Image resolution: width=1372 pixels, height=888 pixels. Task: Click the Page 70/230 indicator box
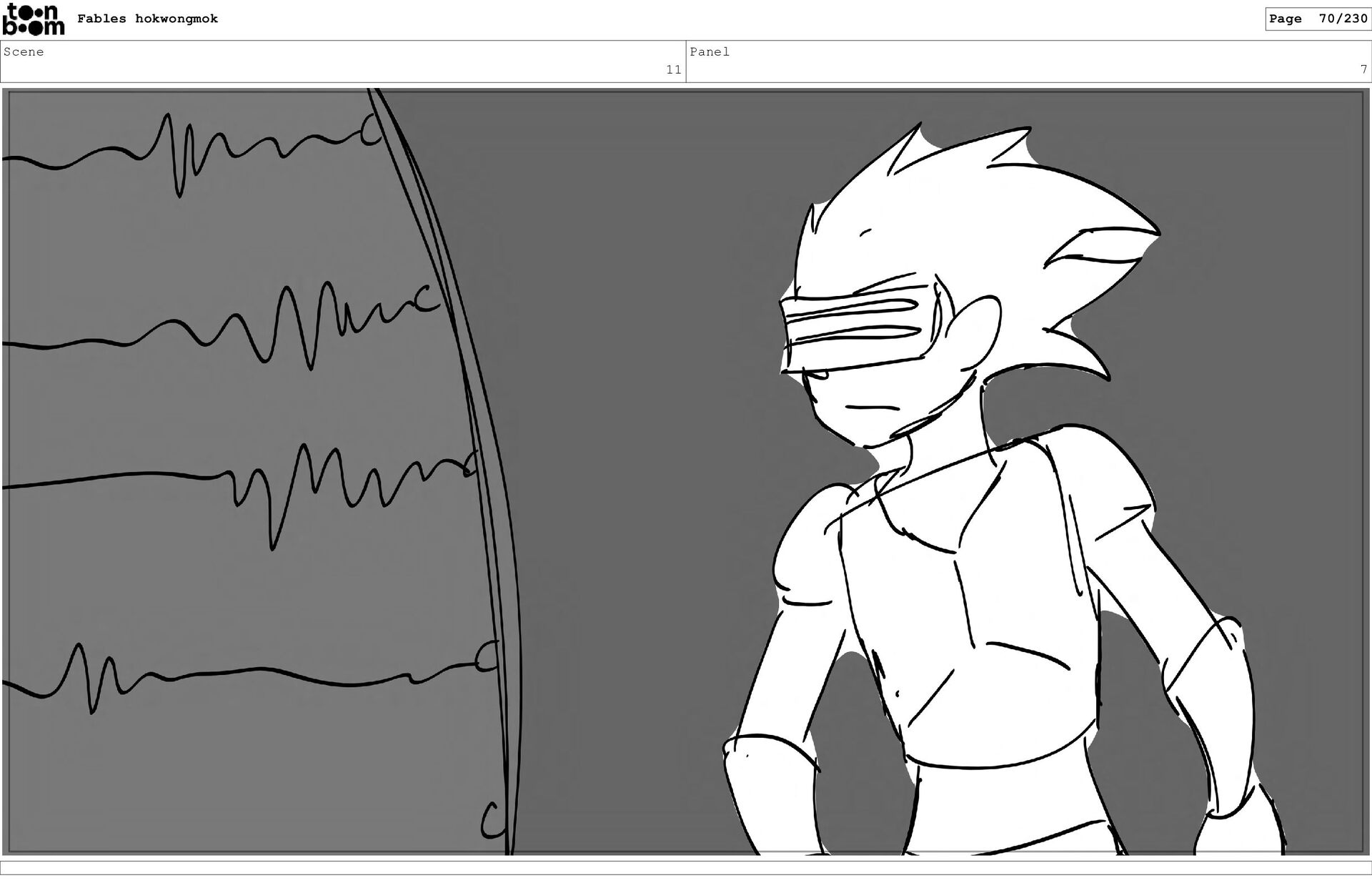pos(1317,19)
